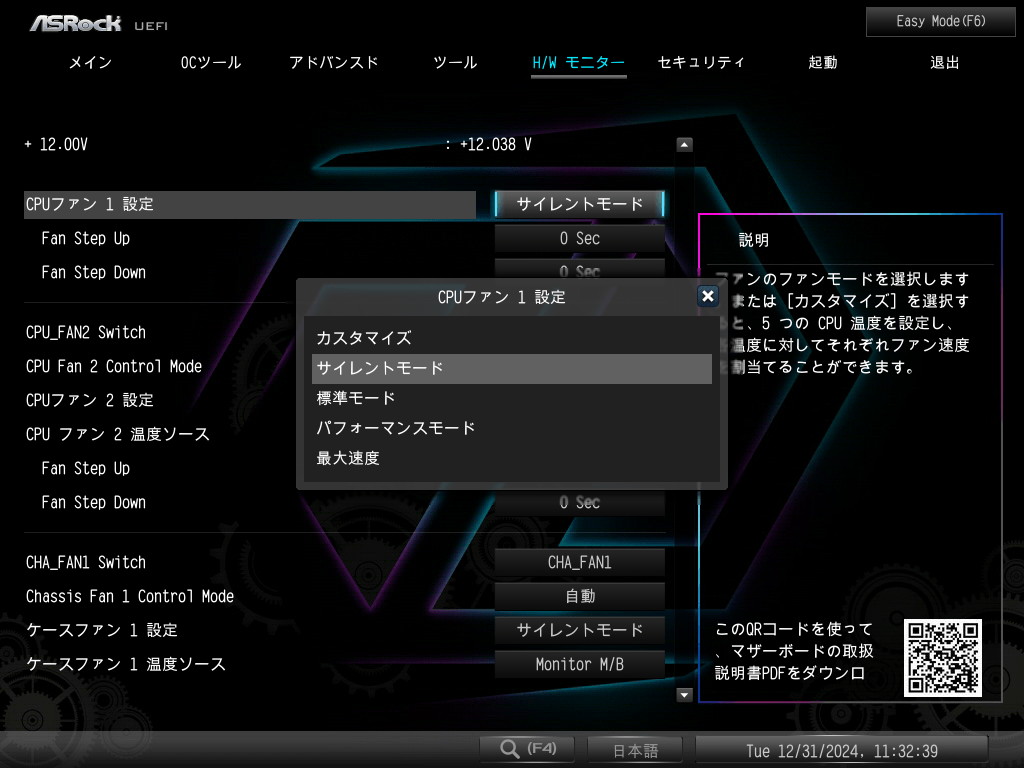This screenshot has width=1024, height=768.
Task: Open Chassis Fan 1 Control Mode 自動 dropdown
Action: pos(579,596)
